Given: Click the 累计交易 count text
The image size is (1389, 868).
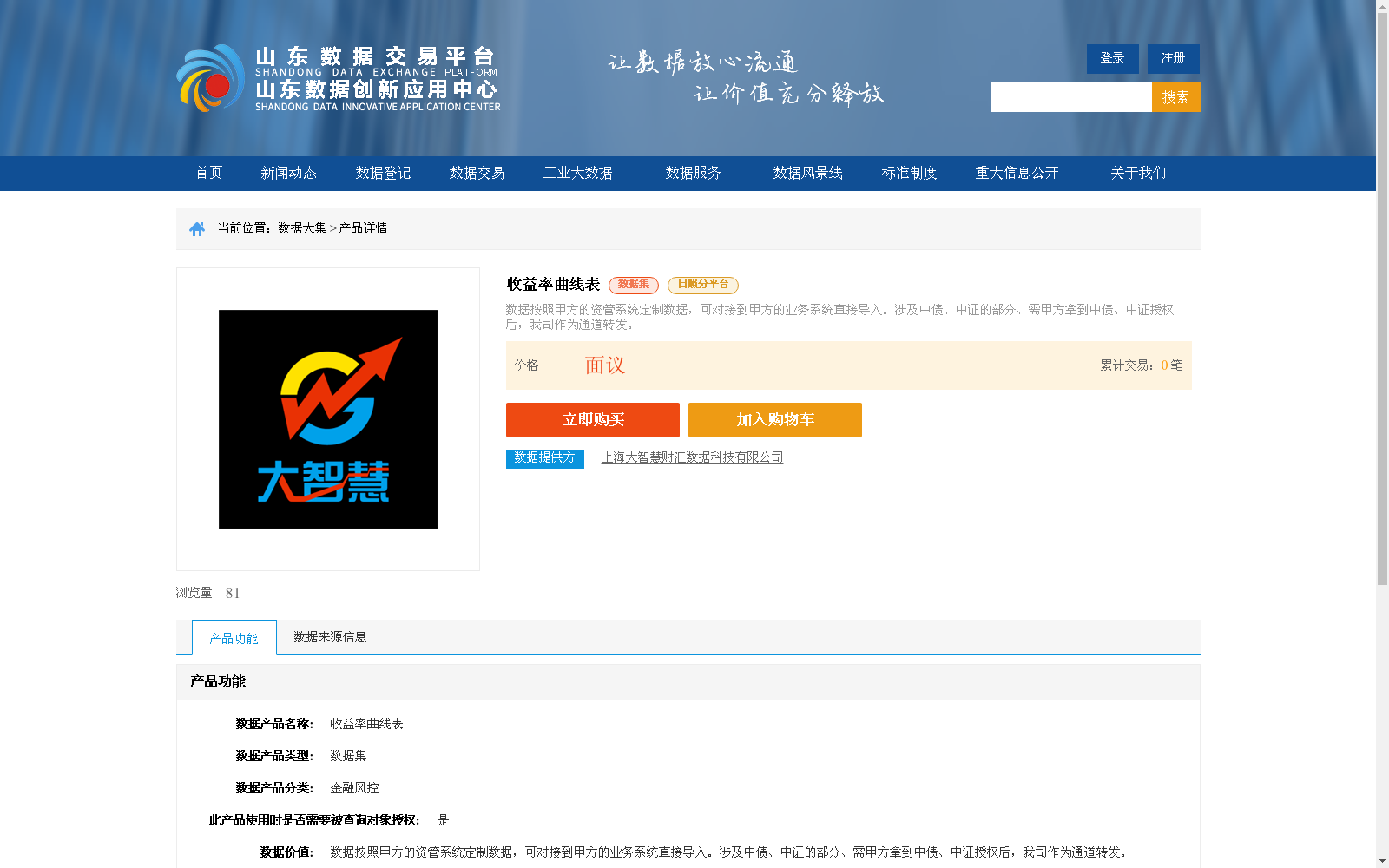Looking at the screenshot, I should [1142, 365].
